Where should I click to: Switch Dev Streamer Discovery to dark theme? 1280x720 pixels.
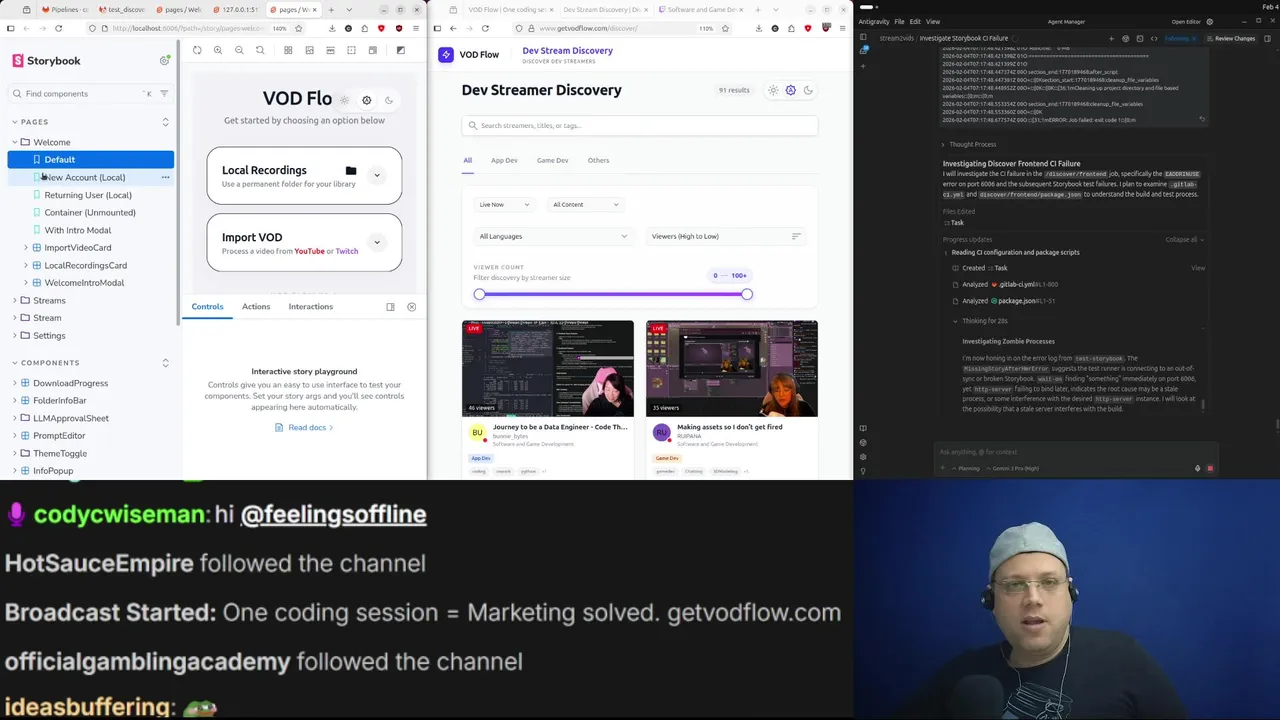808,90
